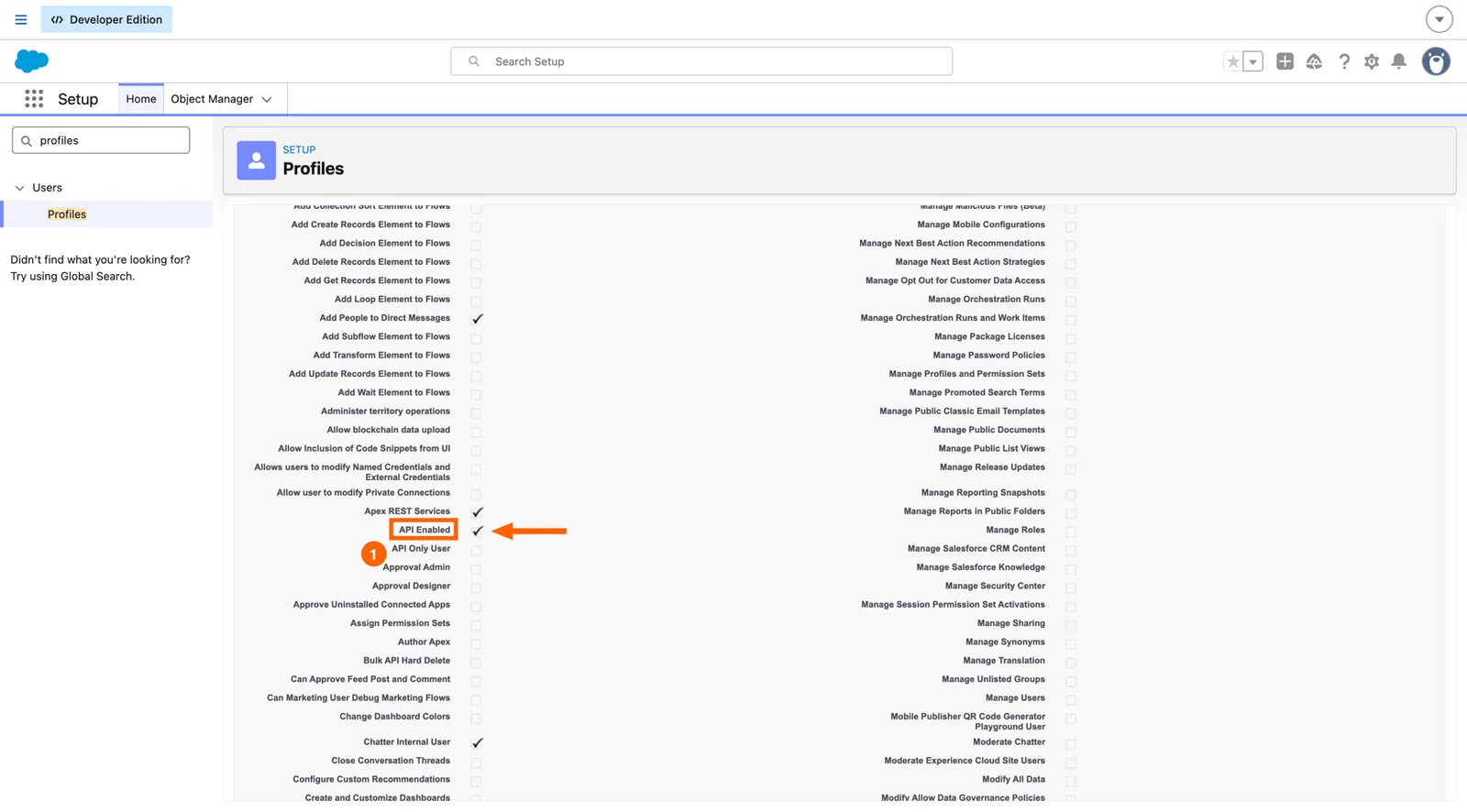
Task: Click the Developer Edition badge
Action: [106, 19]
